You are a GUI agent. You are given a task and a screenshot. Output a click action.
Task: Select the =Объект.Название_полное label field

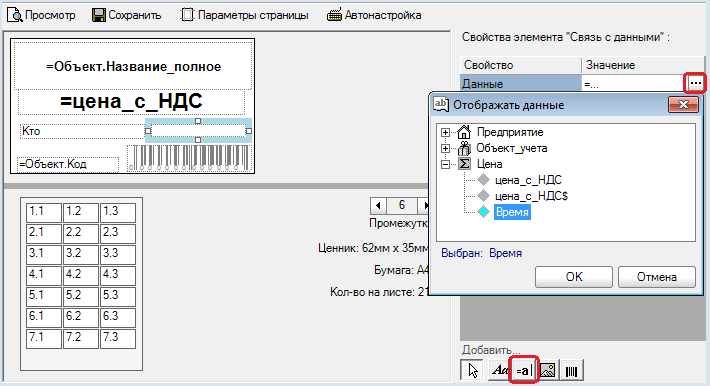point(133,66)
